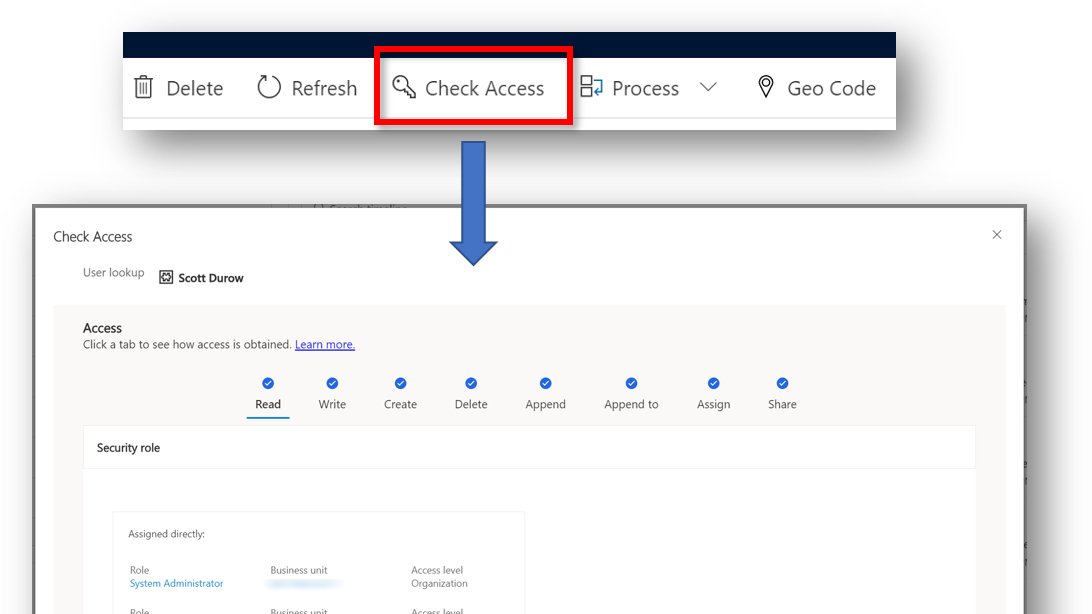Click the Delete trash can icon

tap(143, 87)
